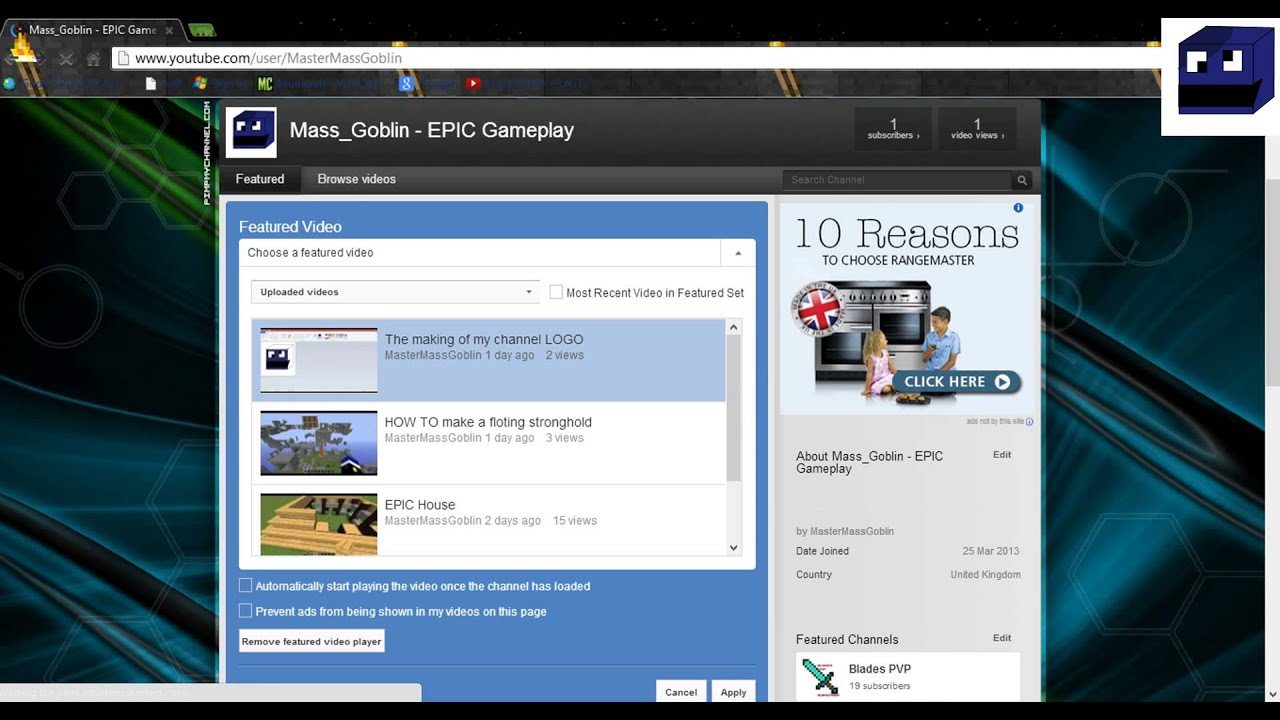Click the 'Featured Video' heading

290,227
